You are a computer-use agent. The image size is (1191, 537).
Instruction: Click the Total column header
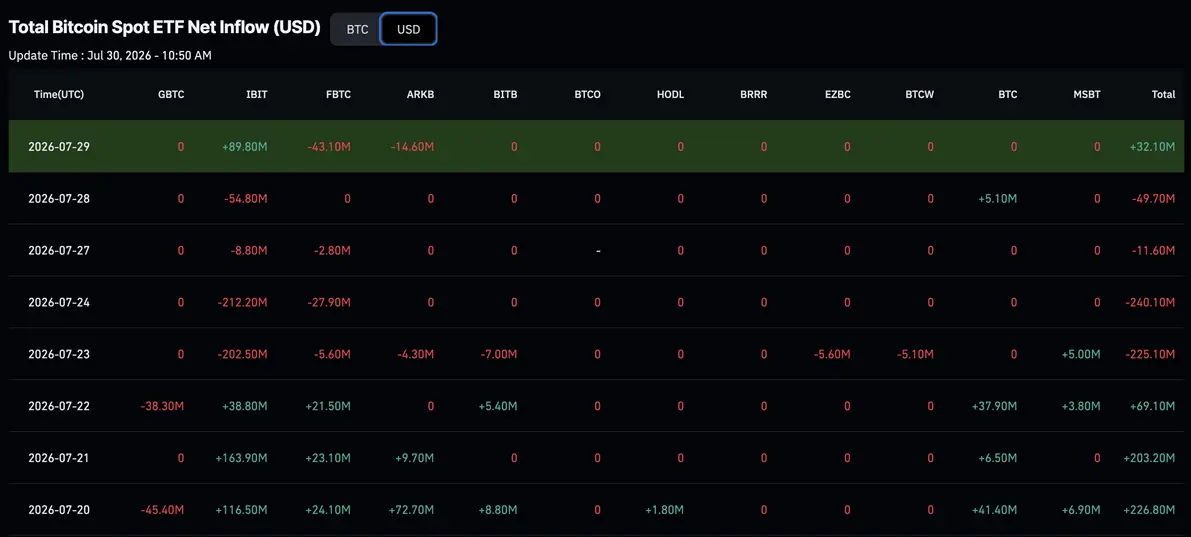(1164, 95)
